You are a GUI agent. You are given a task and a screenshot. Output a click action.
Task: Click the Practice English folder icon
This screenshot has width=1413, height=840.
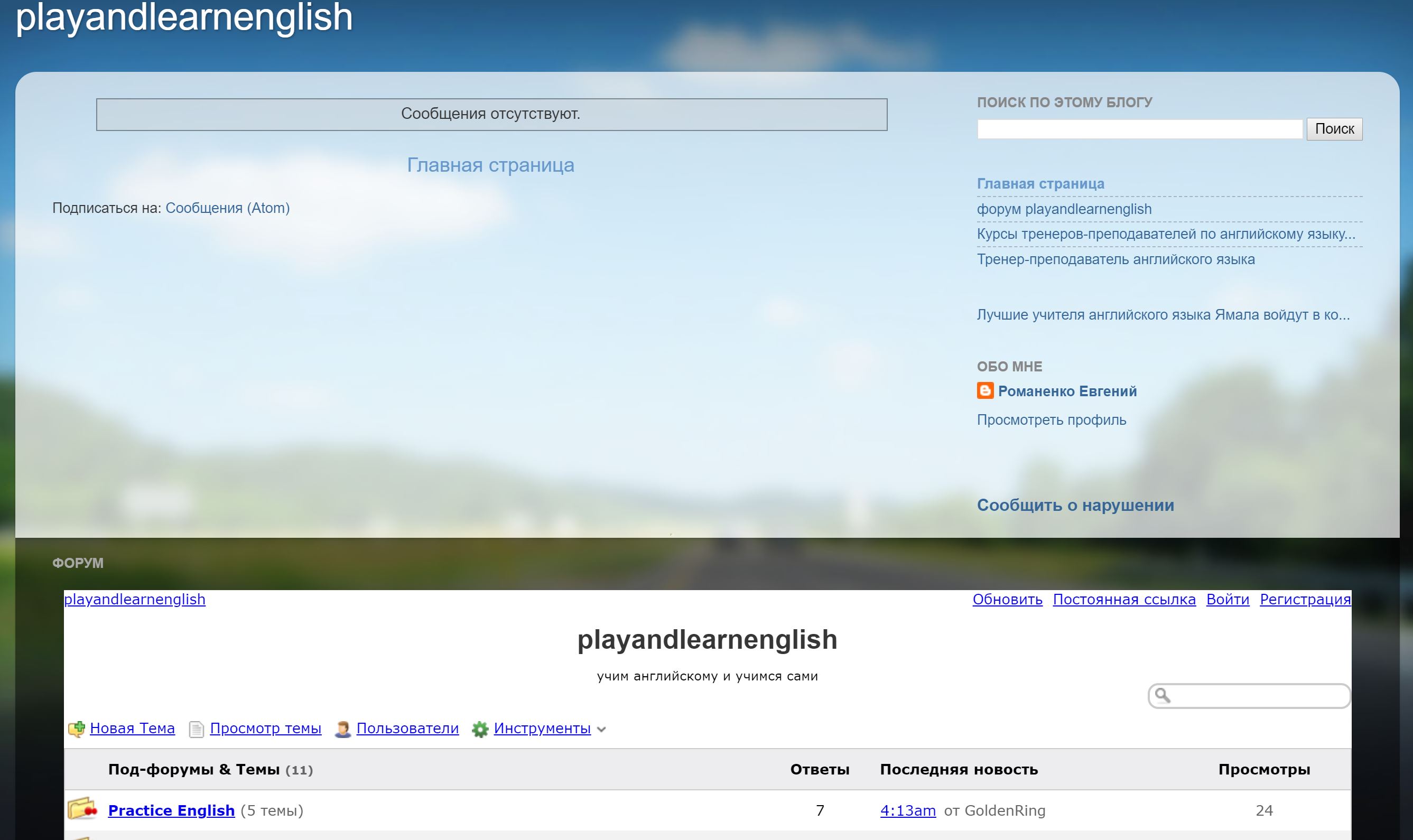[x=82, y=809]
